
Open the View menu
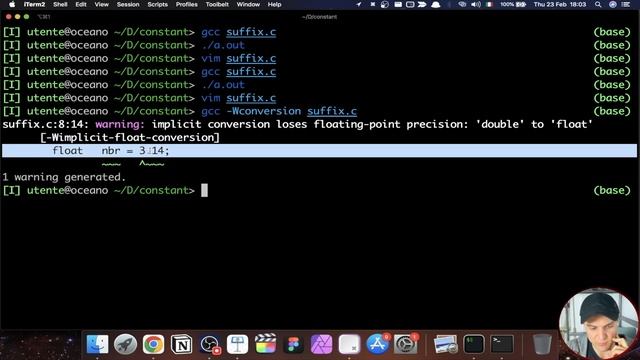(x=102, y=4)
